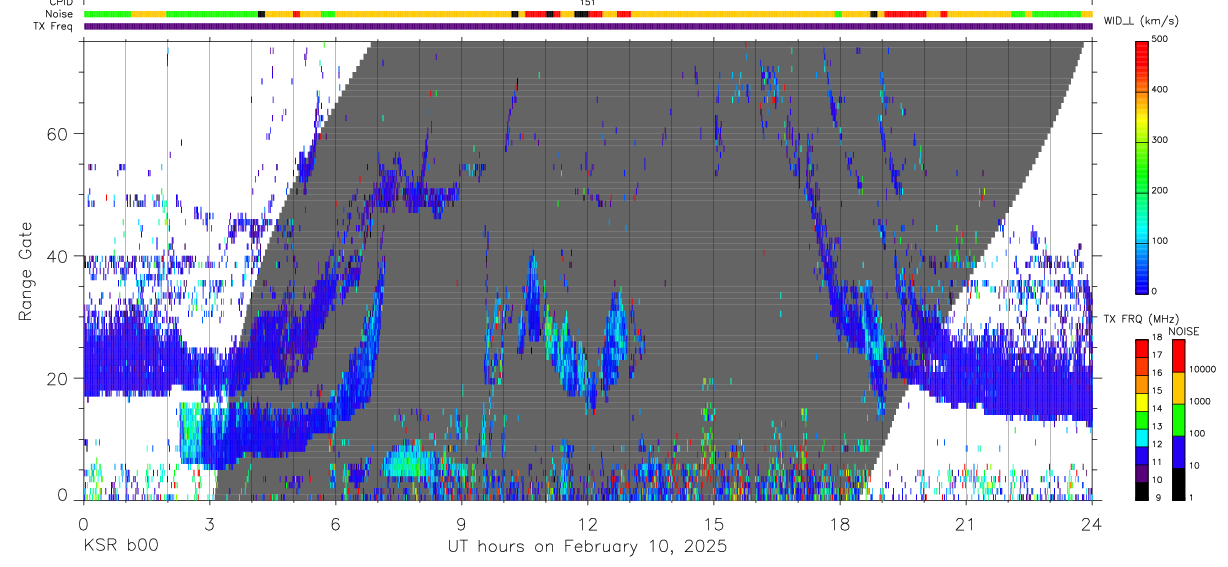Click the '6' tick on the UT hours axis

[x=335, y=524]
